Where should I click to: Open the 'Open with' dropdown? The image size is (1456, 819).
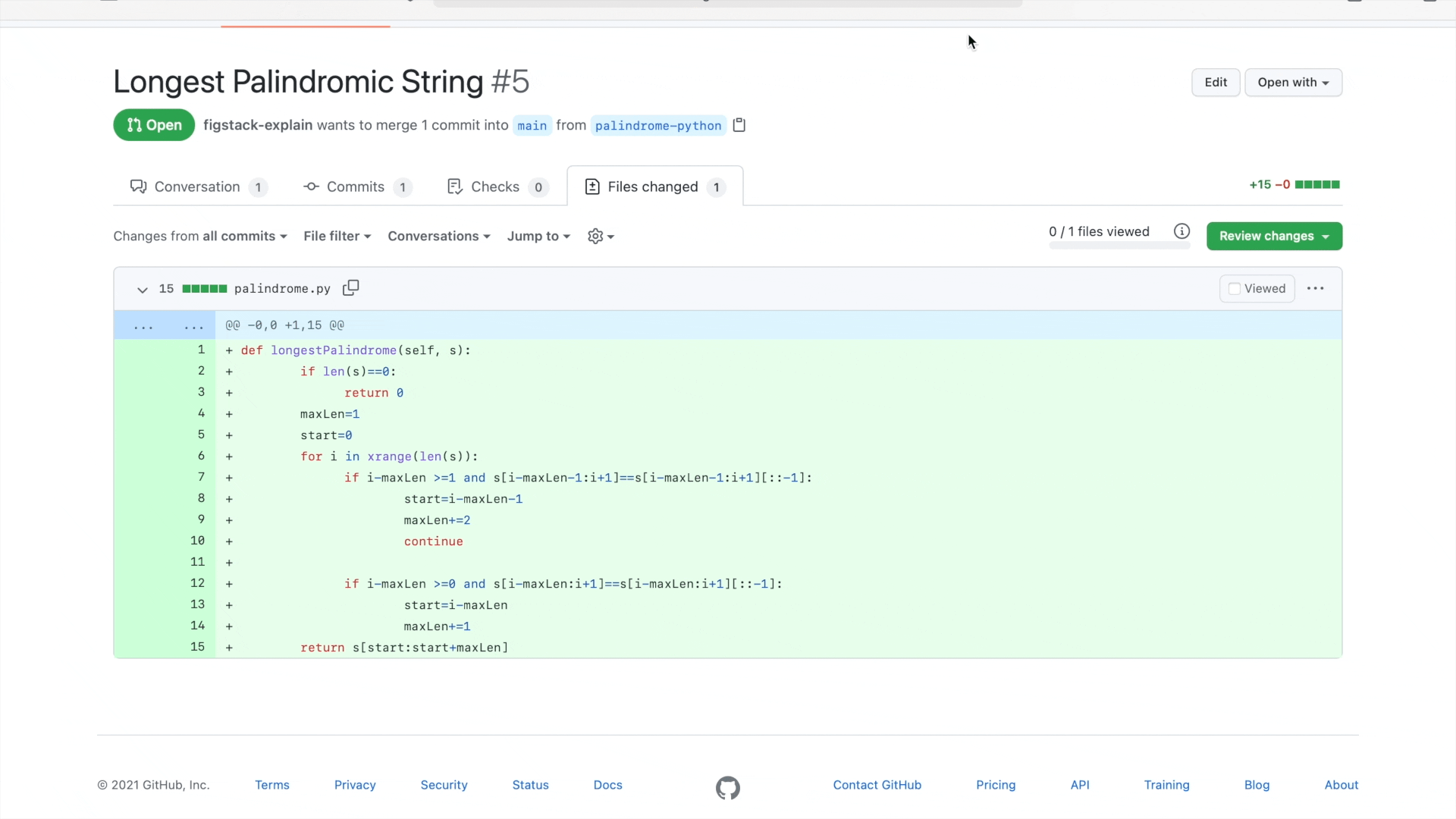(1293, 82)
